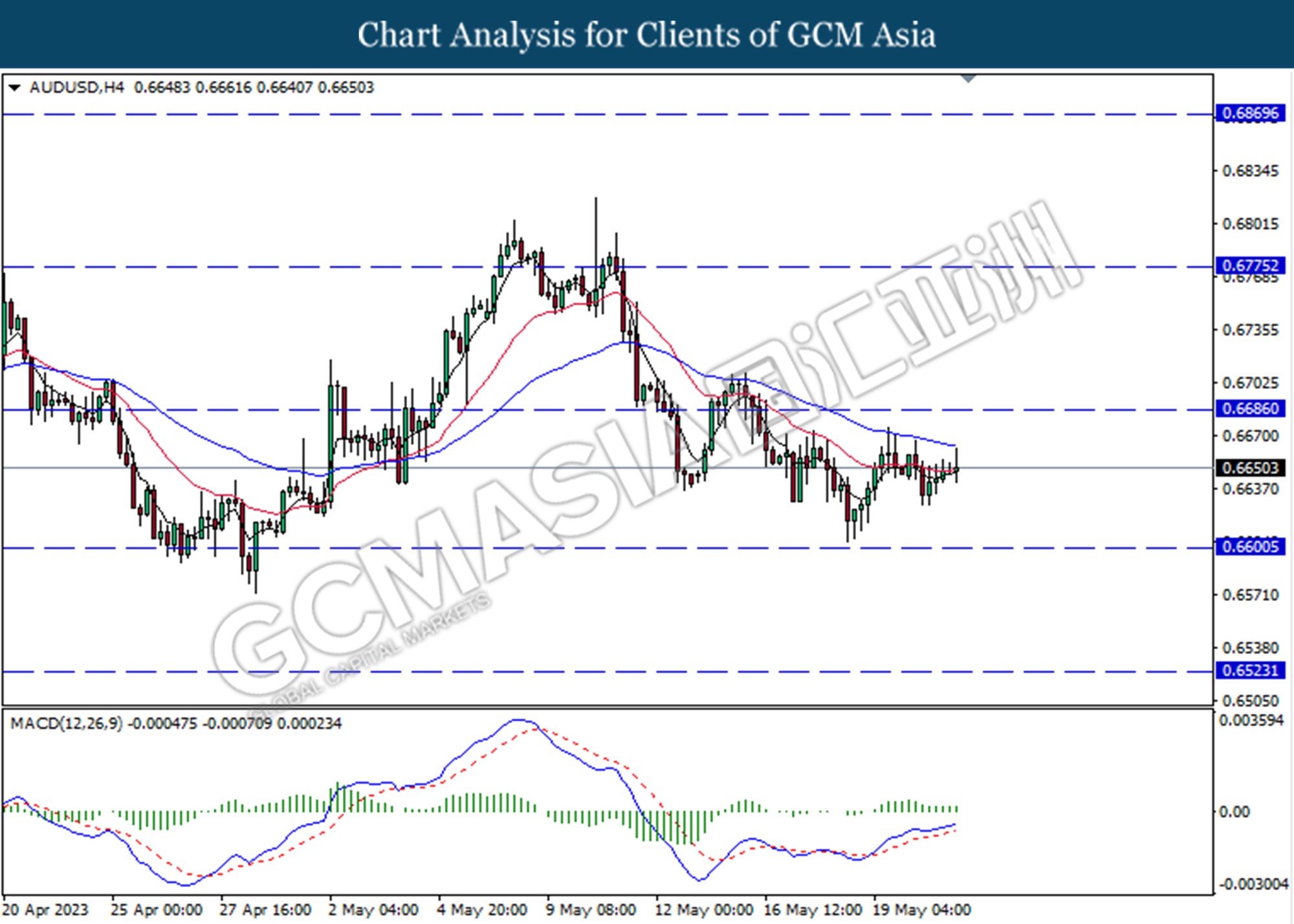The image size is (1294, 924).
Task: Select the 0.67025 price axis value
Action: [x=1250, y=383]
